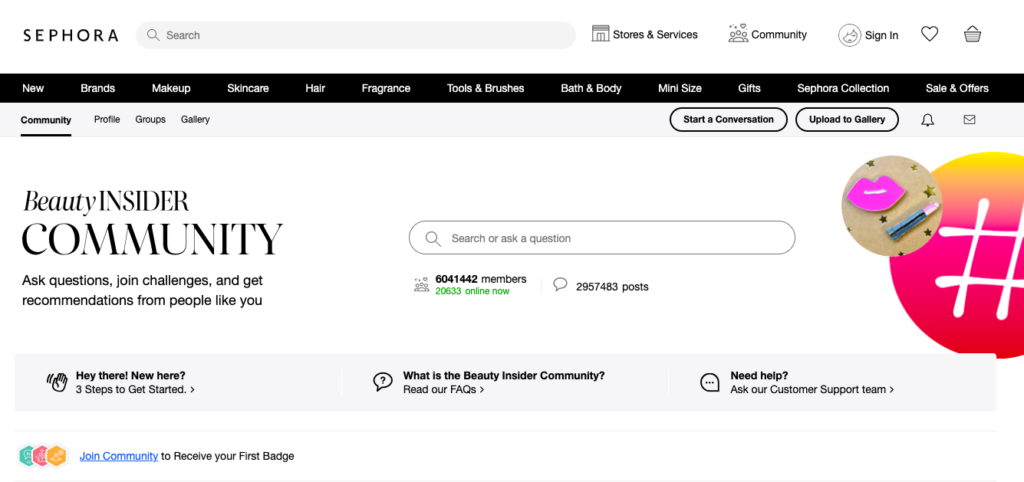Switch to the Gallery tab
Image resolution: width=1024 pixels, height=482 pixels.
pos(195,120)
